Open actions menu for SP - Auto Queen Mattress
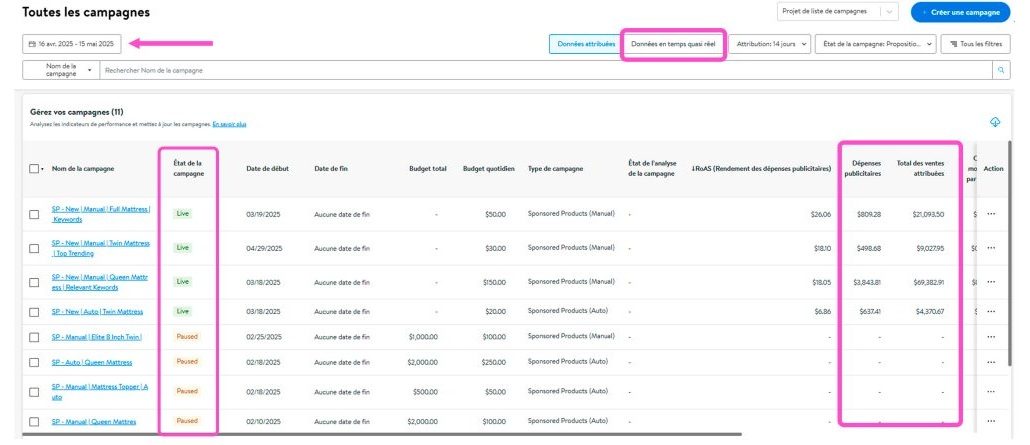1030x445 pixels. pyautogui.click(x=991, y=362)
